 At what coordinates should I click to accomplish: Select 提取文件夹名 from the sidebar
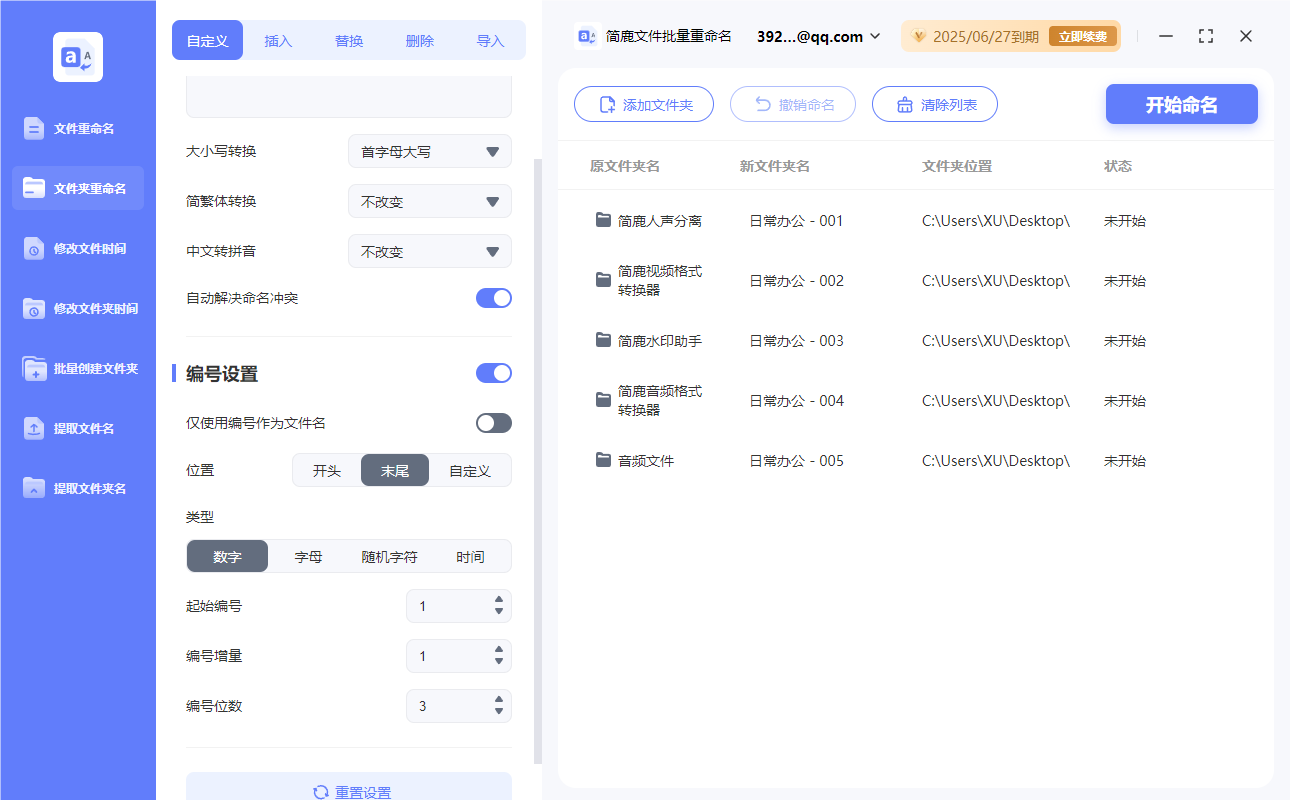click(77, 488)
